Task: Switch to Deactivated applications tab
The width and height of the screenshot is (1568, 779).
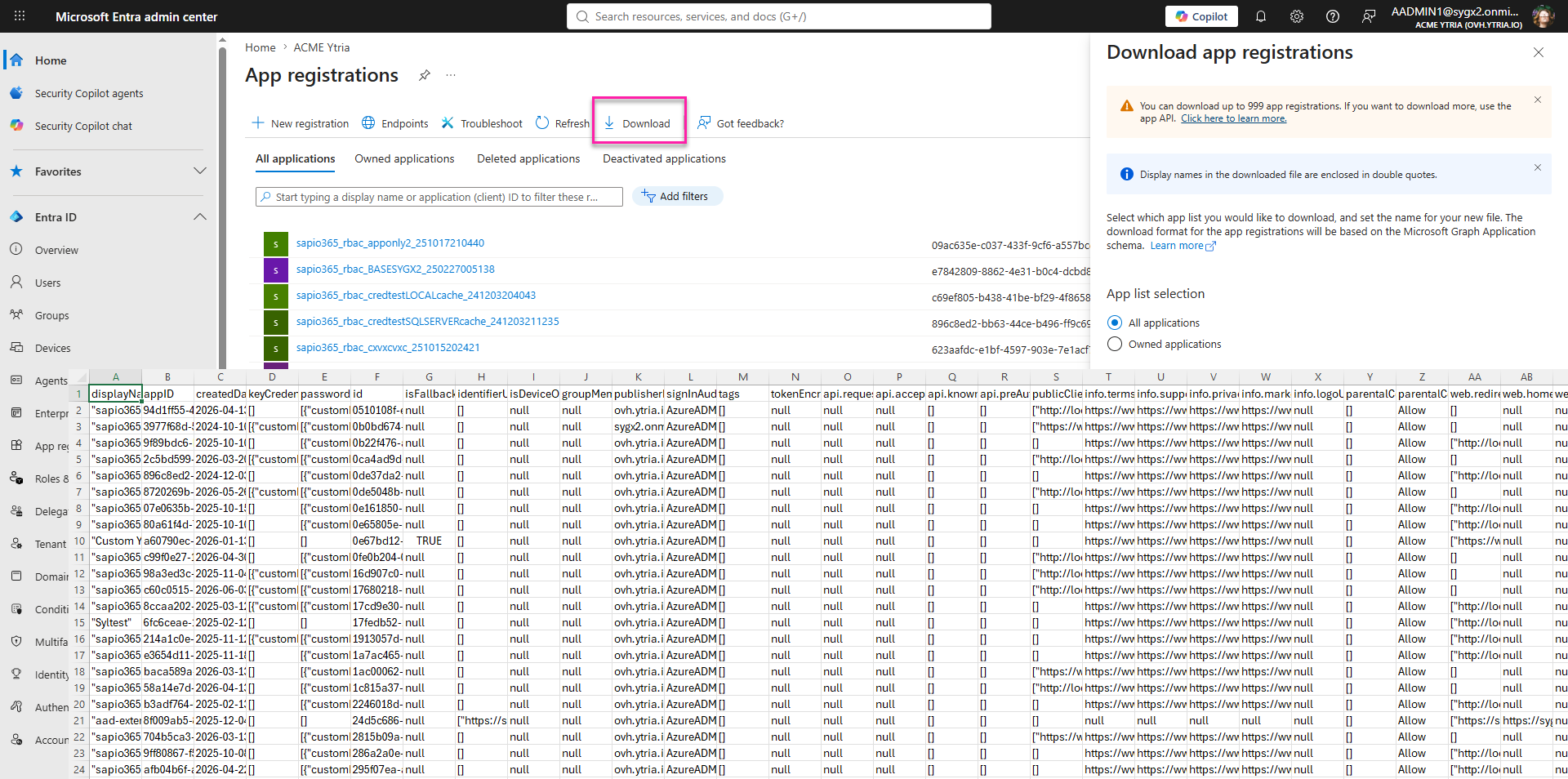Action: coord(664,158)
